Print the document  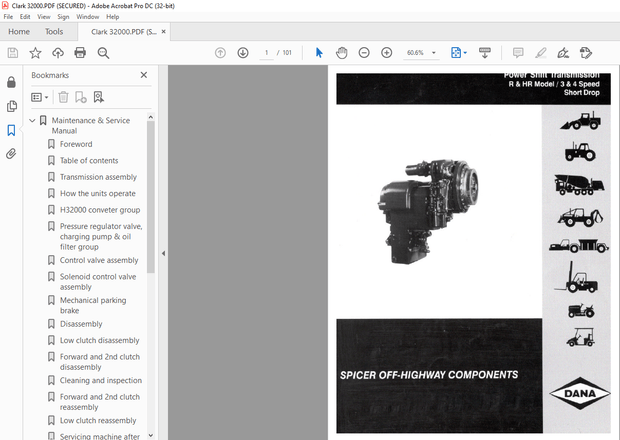tap(80, 53)
